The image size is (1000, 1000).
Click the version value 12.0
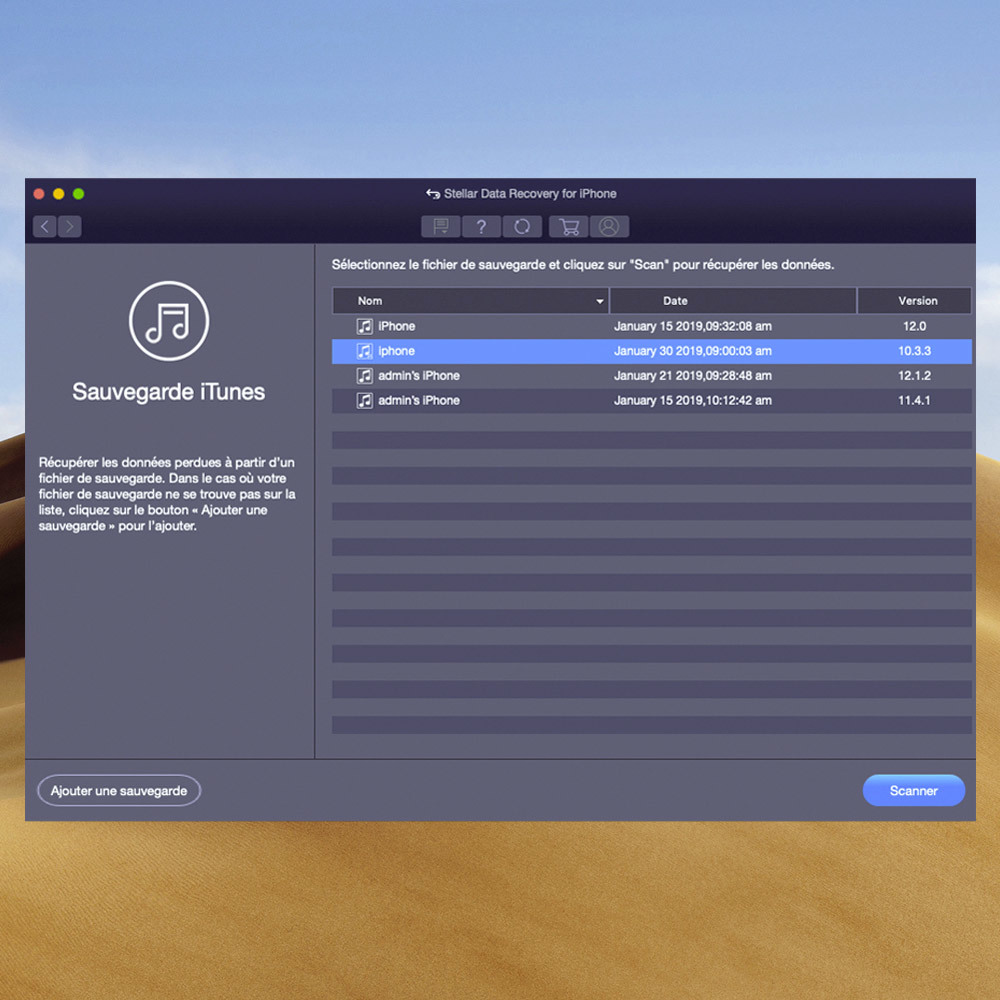coord(915,327)
